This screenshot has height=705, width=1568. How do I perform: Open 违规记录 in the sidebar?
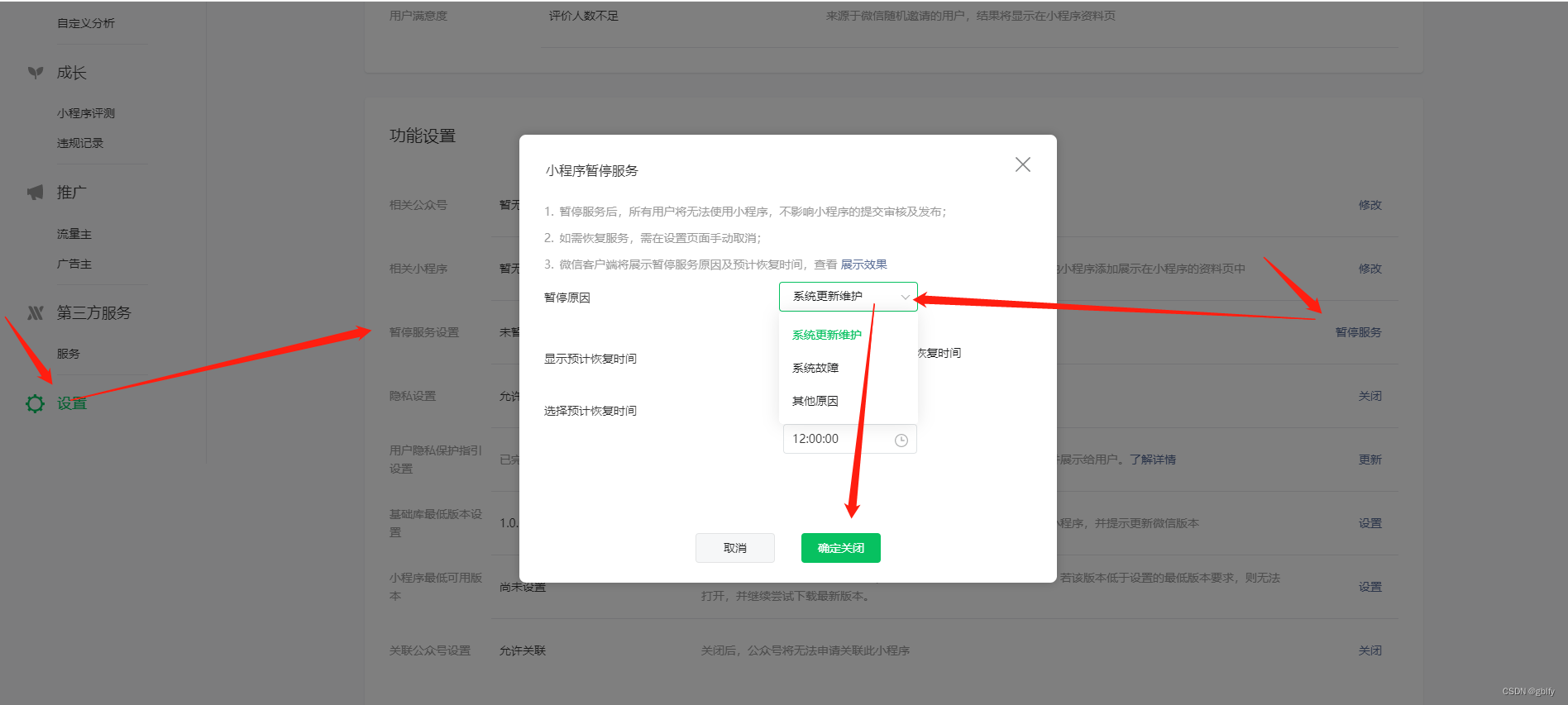(80, 143)
